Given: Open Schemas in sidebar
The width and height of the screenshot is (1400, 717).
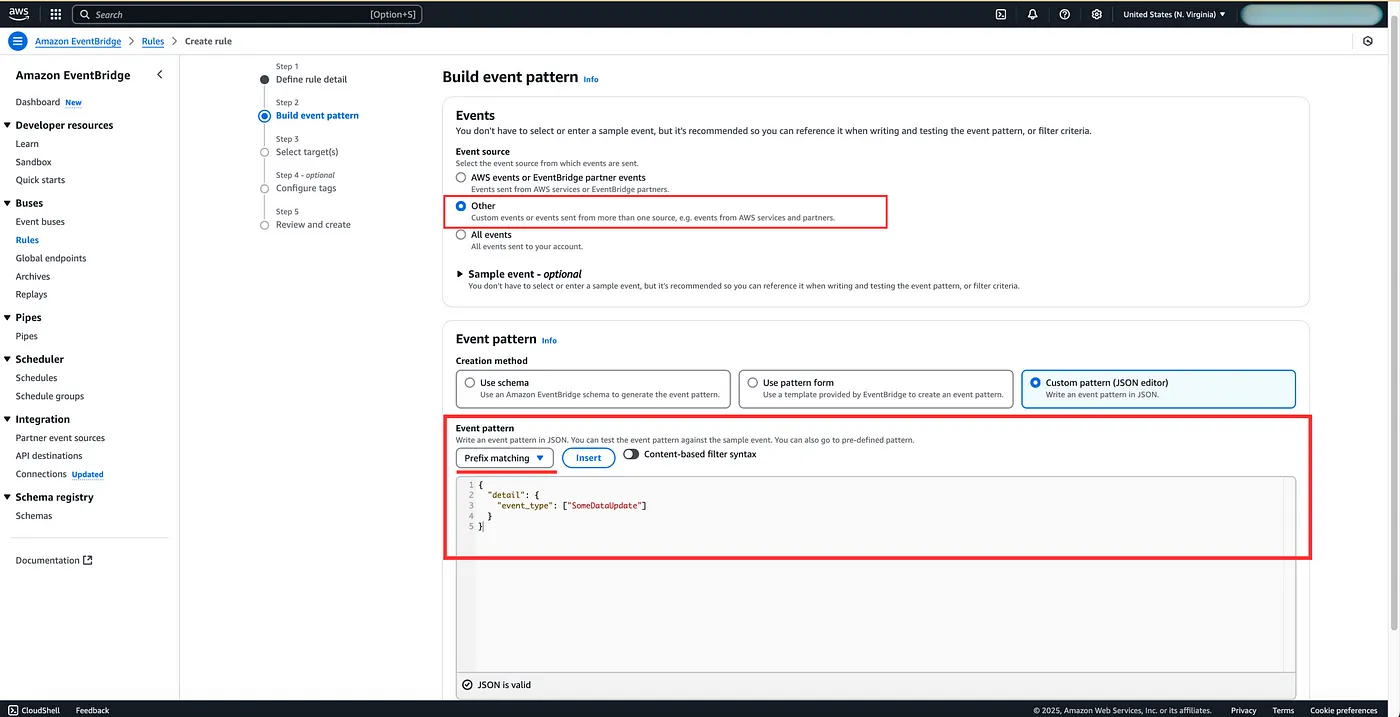Looking at the screenshot, I should [34, 516].
